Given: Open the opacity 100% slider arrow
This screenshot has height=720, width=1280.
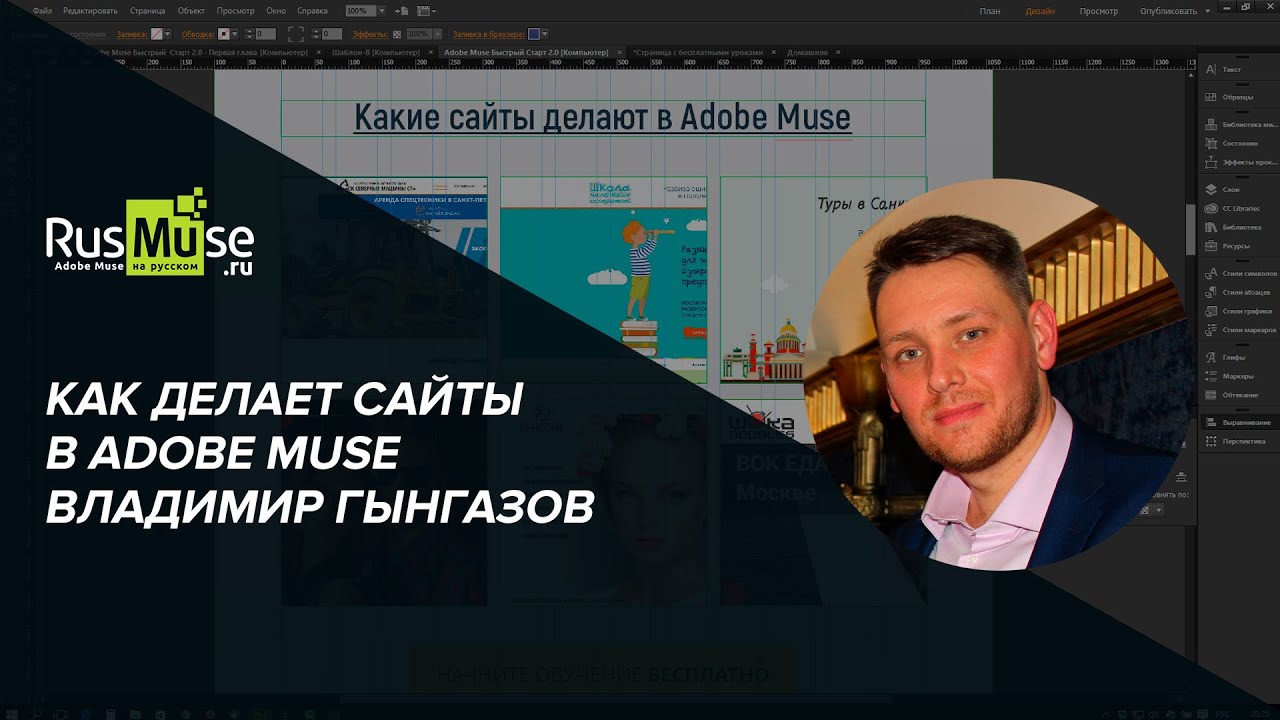Looking at the screenshot, I should coord(436,34).
